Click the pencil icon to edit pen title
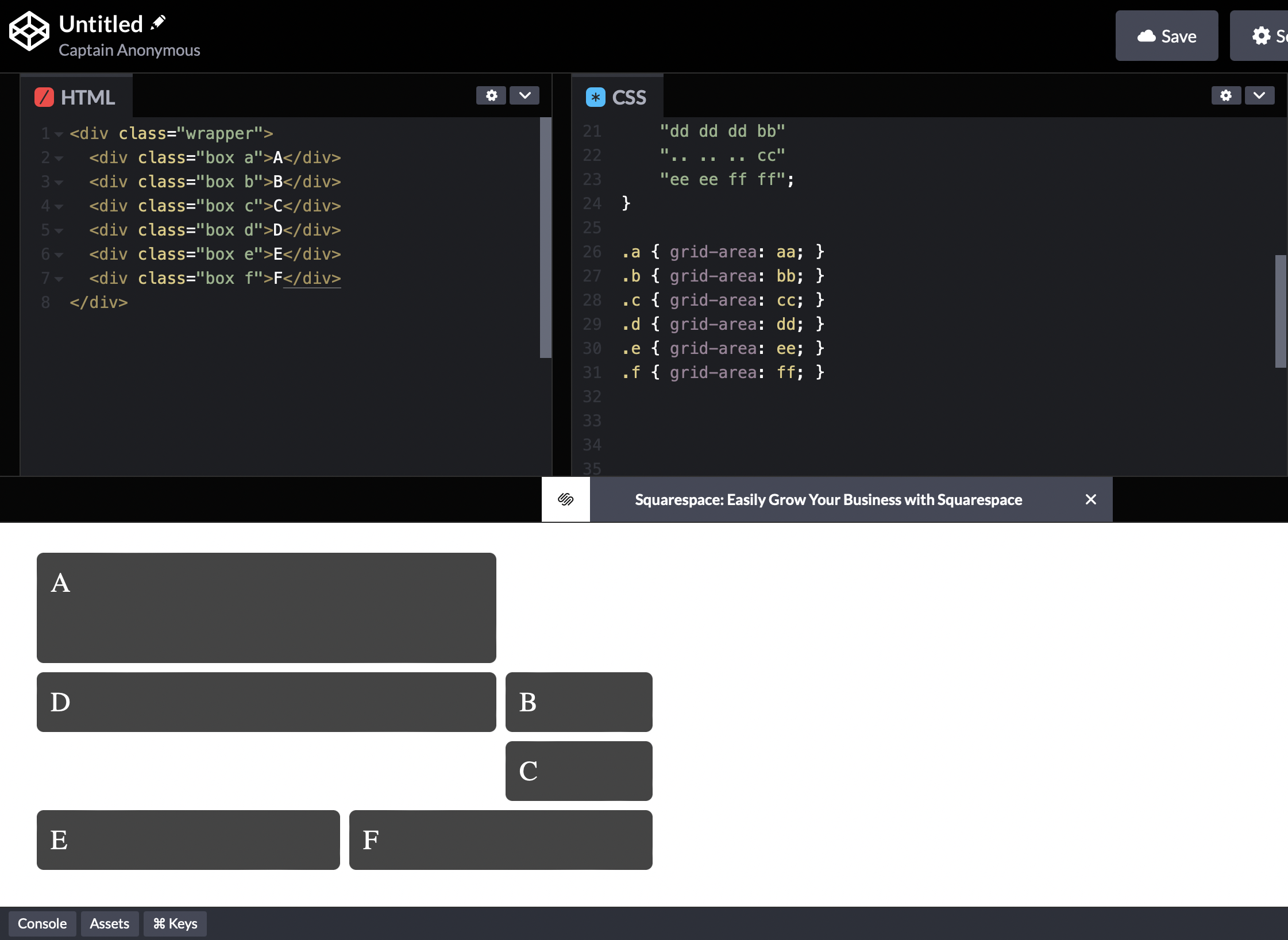Screen dimensions: 1288x940 point(158,23)
